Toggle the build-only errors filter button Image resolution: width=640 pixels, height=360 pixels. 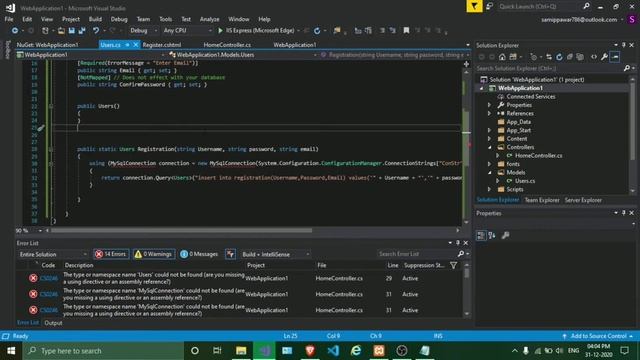(230, 254)
